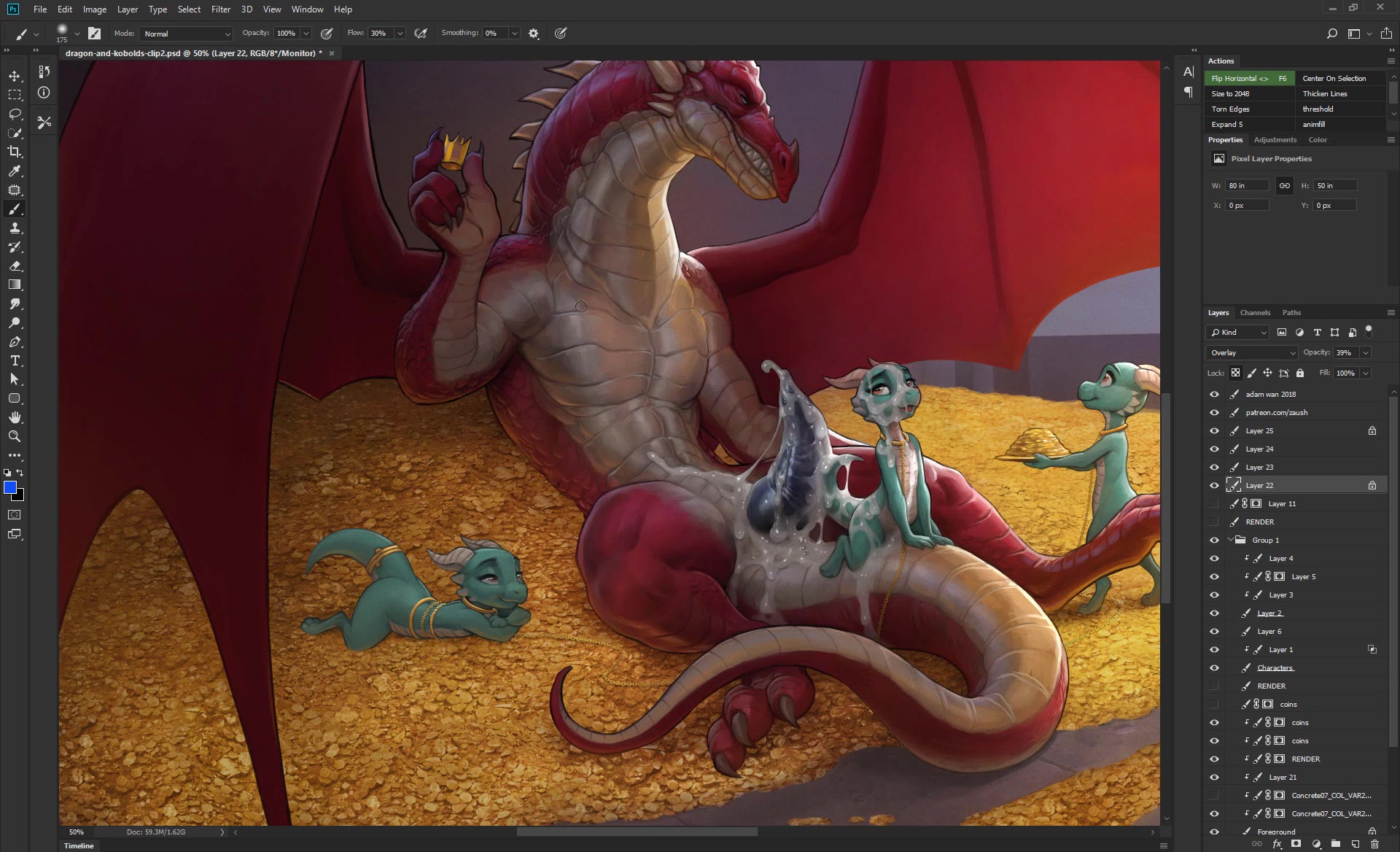Image resolution: width=1400 pixels, height=852 pixels.
Task: Select the Zoom tool
Action: pos(15,436)
